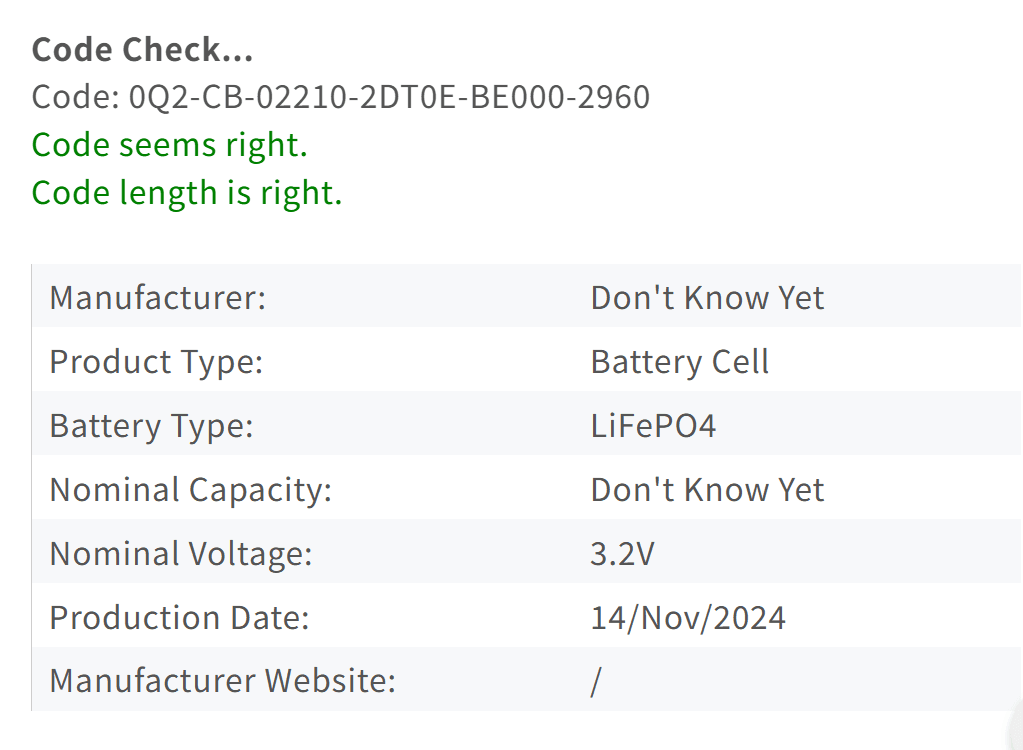Click the "Manufacturer Website:" row label
1023x750 pixels.
click(x=222, y=682)
